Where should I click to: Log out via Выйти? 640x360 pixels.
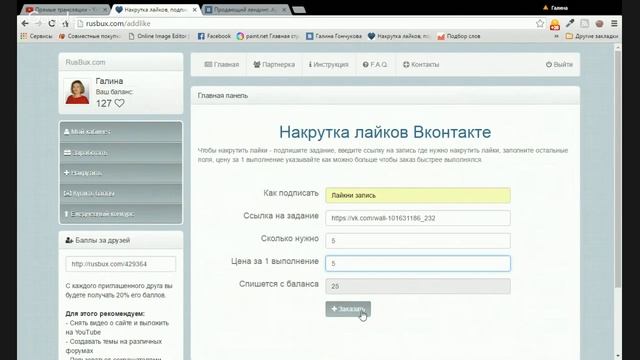(559, 64)
